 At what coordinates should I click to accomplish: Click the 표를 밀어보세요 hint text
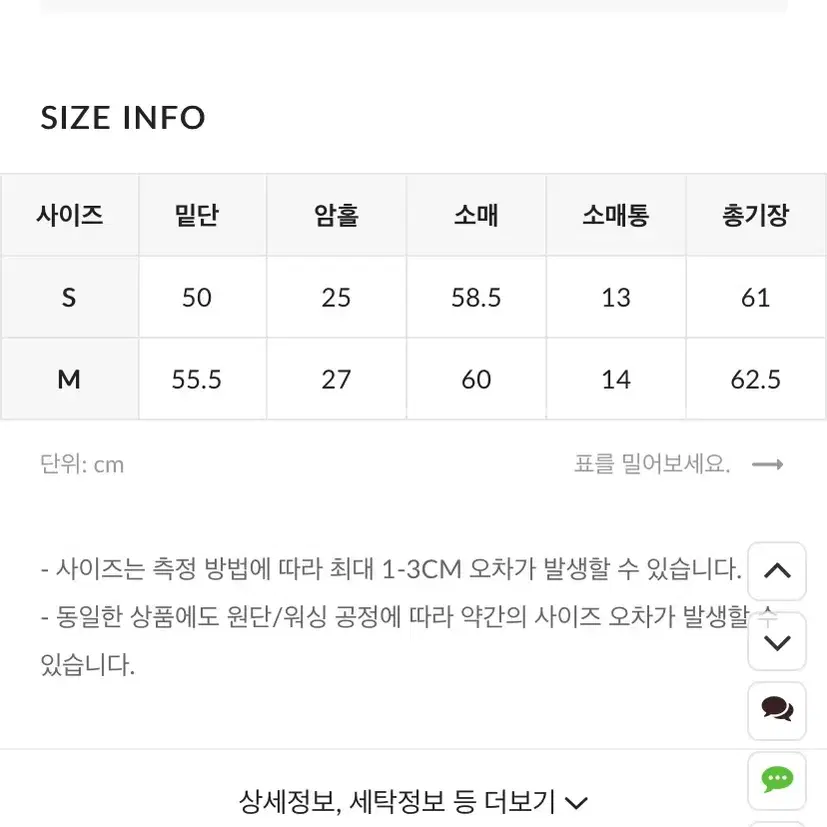pos(652,464)
